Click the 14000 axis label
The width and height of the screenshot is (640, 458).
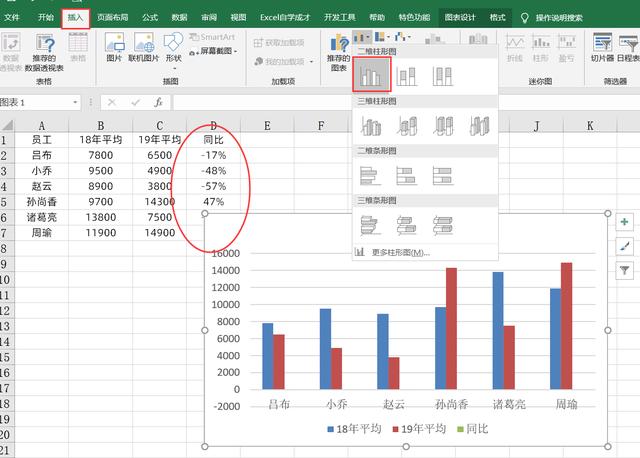(226, 270)
